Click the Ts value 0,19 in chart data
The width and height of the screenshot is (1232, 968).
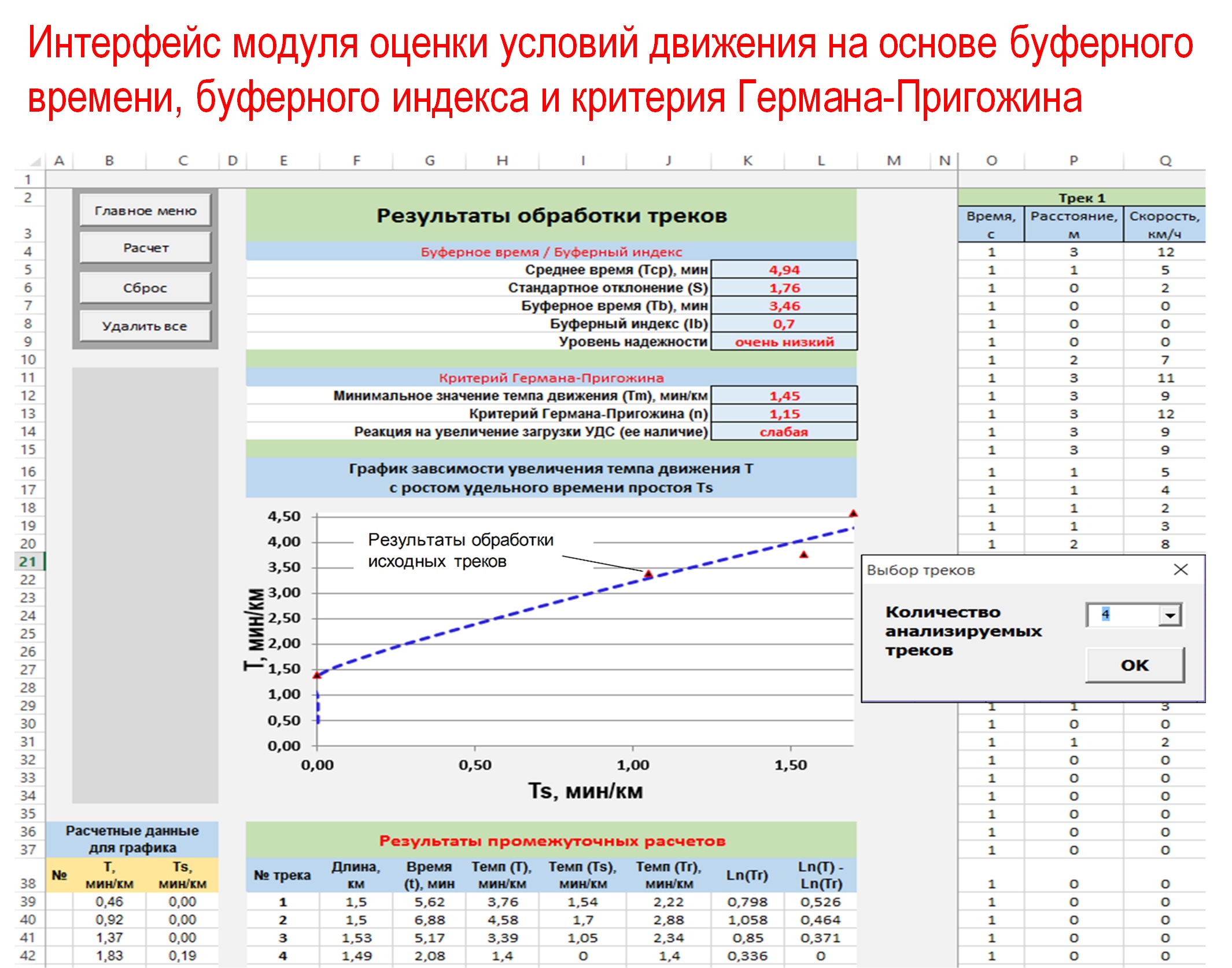(x=182, y=956)
